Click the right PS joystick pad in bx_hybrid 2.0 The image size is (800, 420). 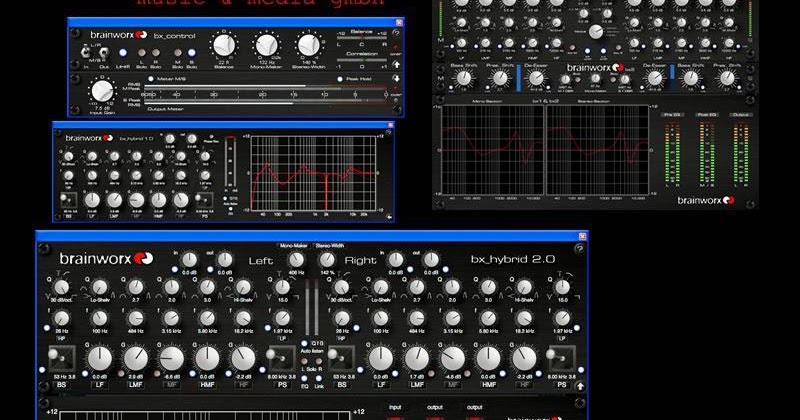[x=562, y=359]
